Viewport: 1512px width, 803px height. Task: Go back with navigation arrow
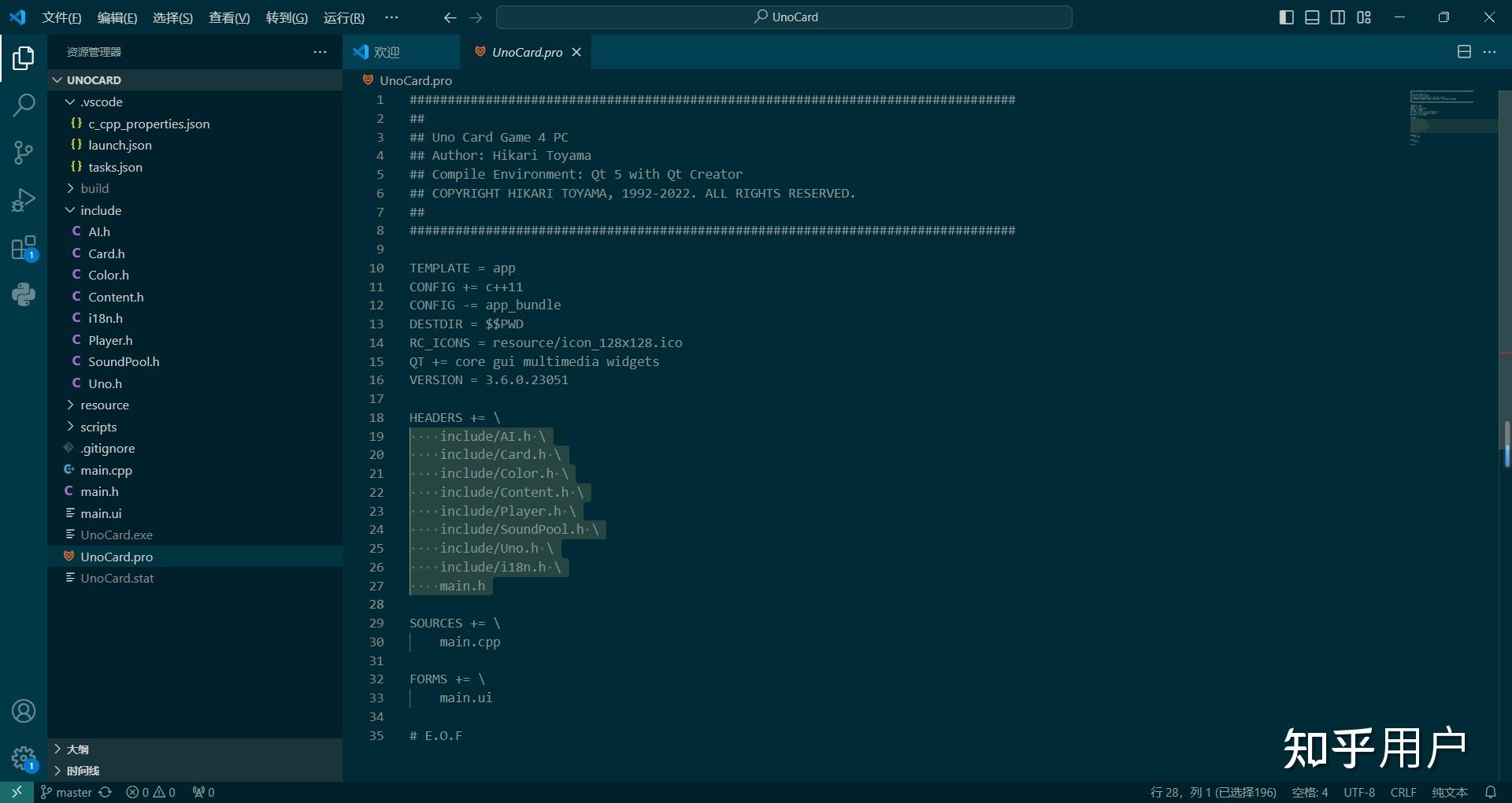(450, 17)
